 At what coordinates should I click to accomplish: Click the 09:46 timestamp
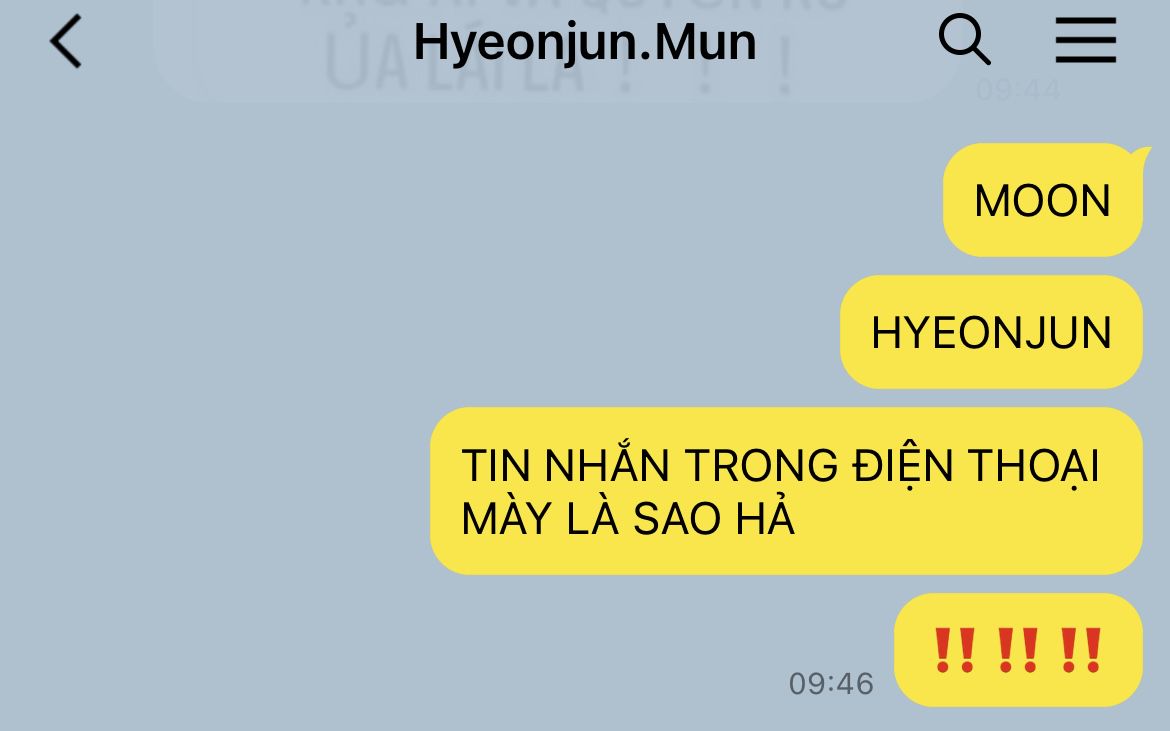[831, 683]
